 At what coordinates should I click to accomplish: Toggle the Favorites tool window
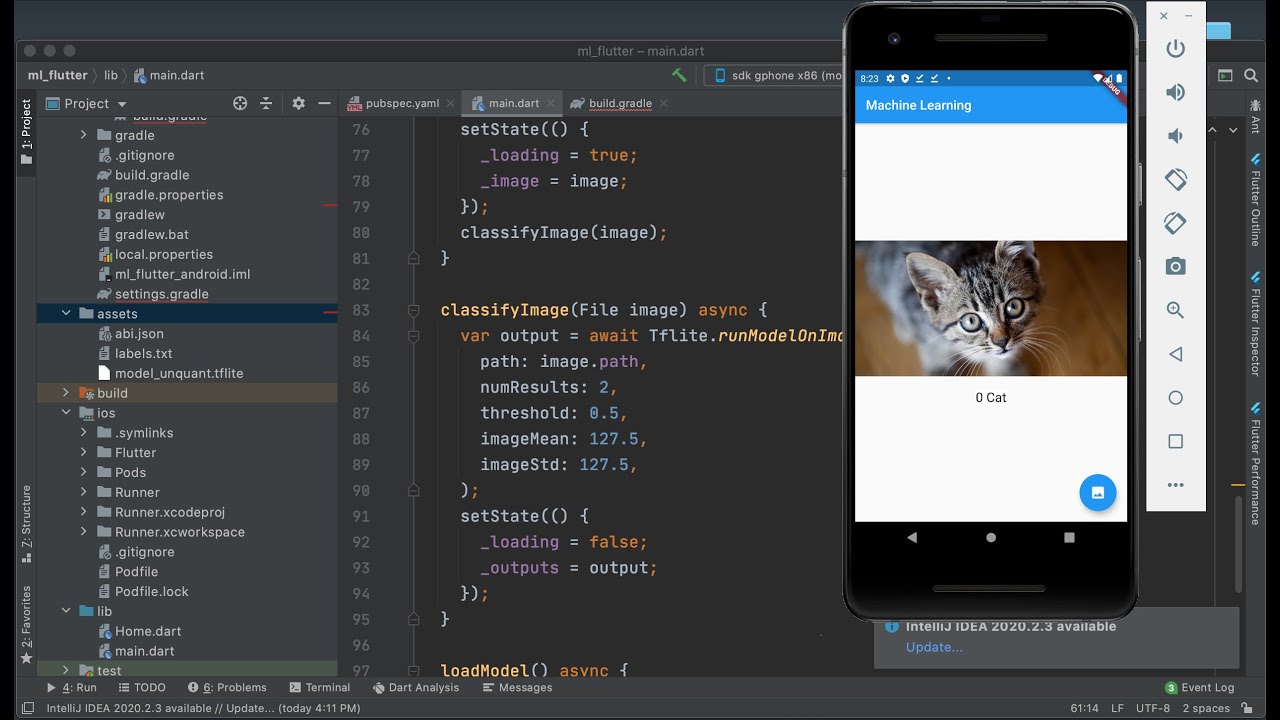(x=26, y=624)
